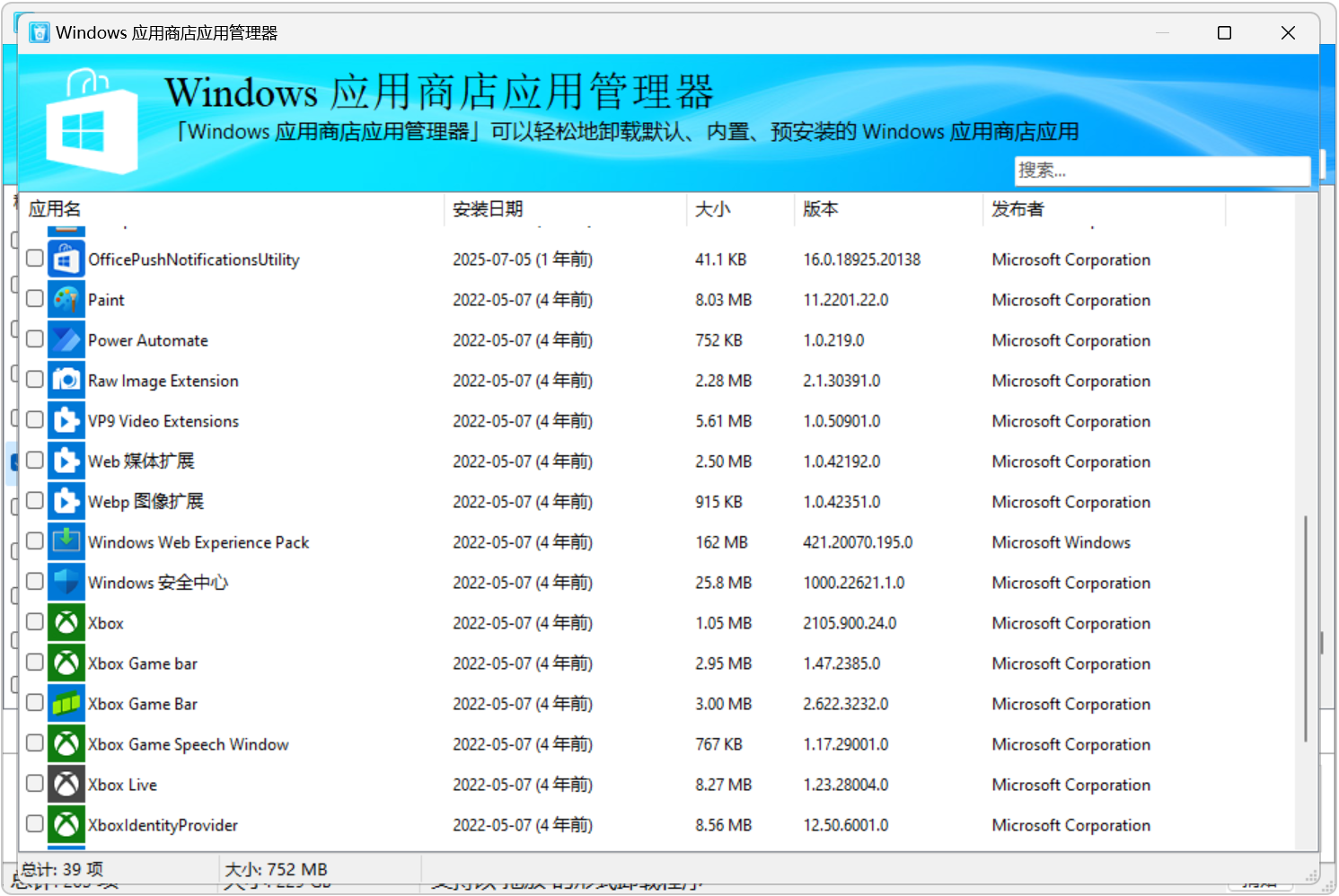Check the OfficePushNotificationsUtility checkbox

tap(35, 259)
